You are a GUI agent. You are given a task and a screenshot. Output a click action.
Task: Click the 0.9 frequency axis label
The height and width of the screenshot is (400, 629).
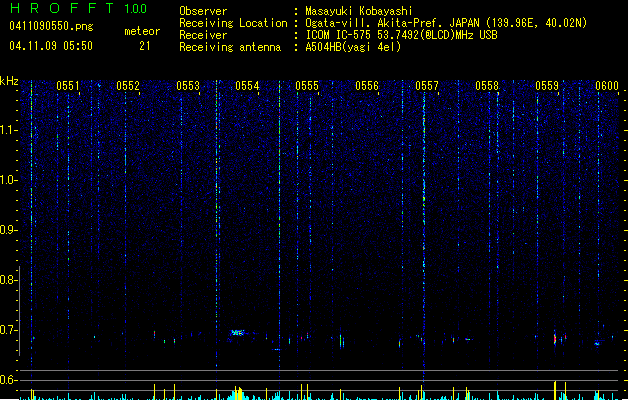click(8, 230)
